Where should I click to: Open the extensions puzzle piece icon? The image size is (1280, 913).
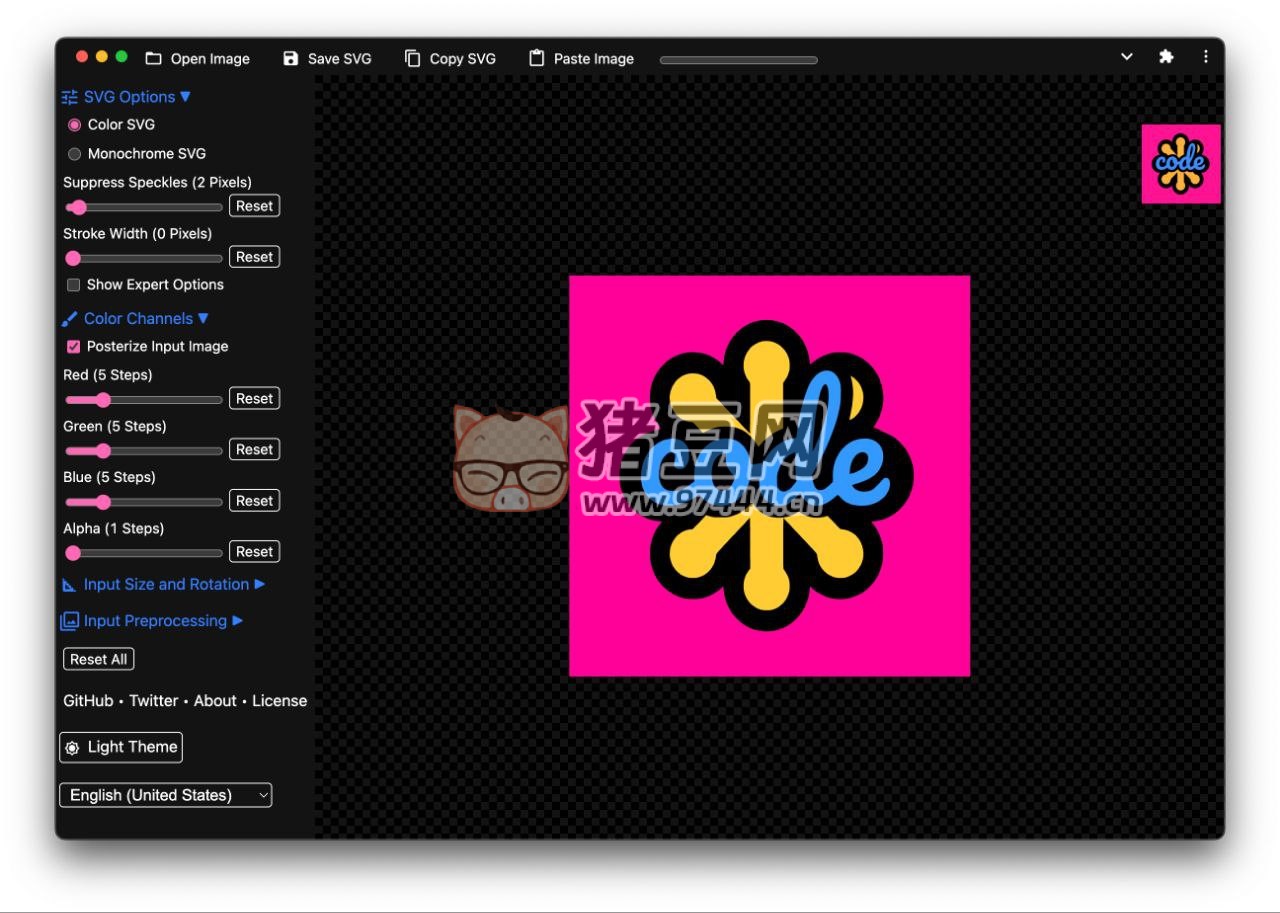[x=1166, y=57]
